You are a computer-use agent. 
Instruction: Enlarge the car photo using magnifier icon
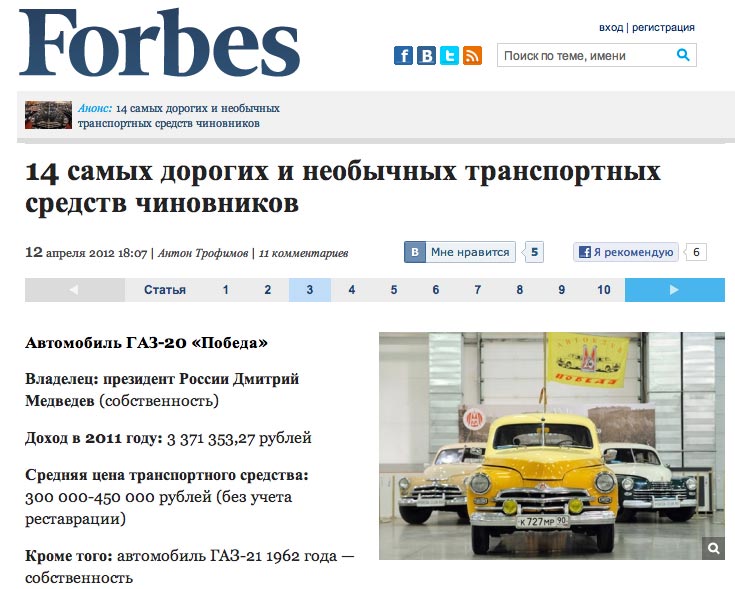pyautogui.click(x=713, y=548)
